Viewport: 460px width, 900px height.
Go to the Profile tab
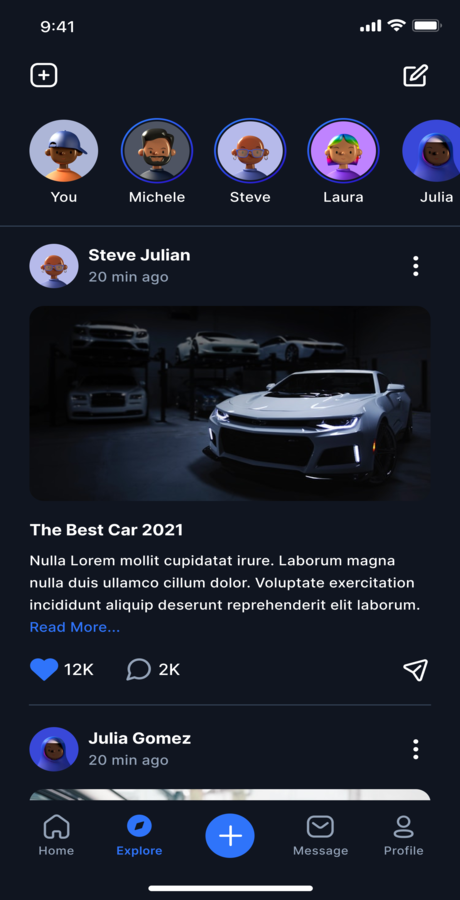(404, 836)
